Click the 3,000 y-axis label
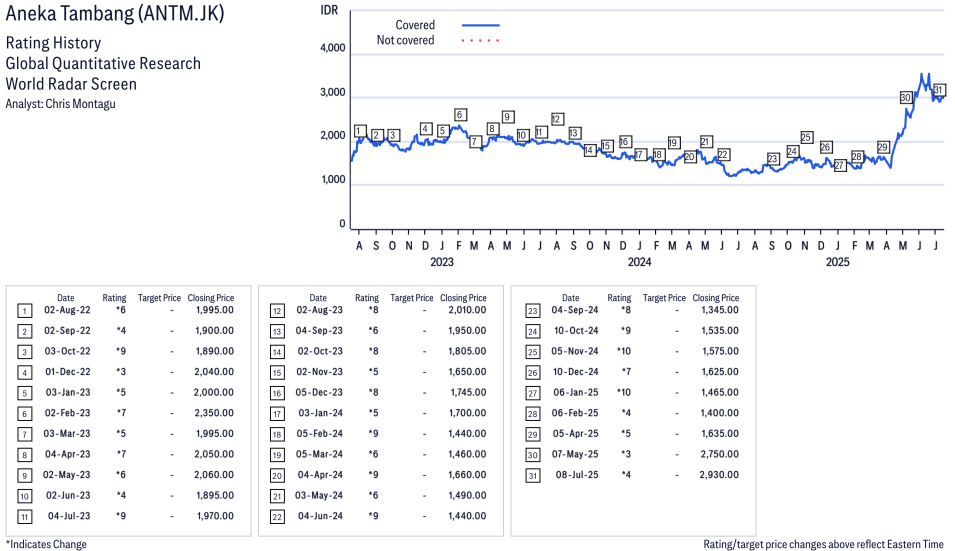This screenshot has height=551, width=955. click(333, 93)
